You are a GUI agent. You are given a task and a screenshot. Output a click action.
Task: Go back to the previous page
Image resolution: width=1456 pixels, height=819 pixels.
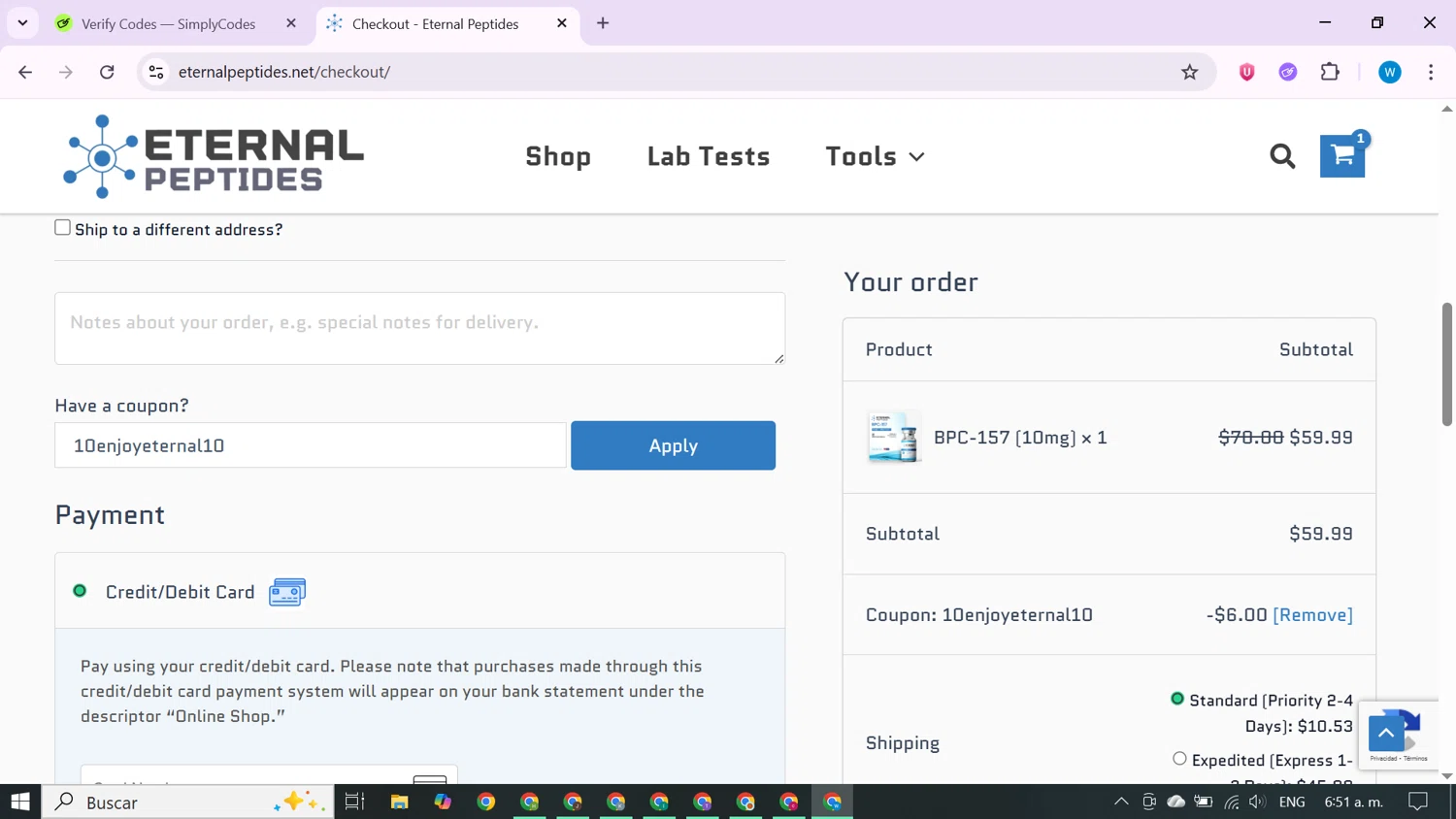(25, 72)
